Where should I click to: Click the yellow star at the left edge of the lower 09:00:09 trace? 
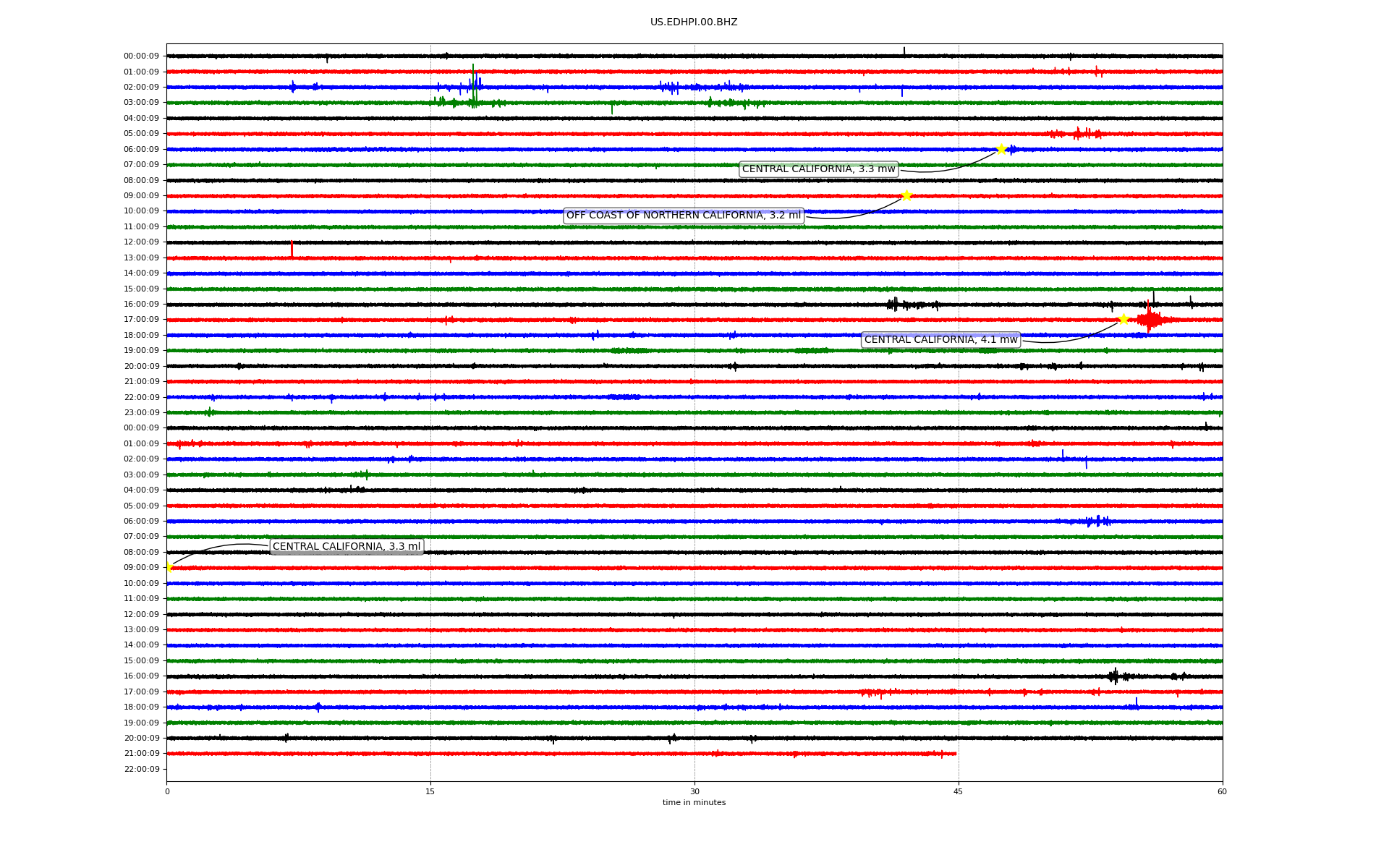tap(169, 567)
